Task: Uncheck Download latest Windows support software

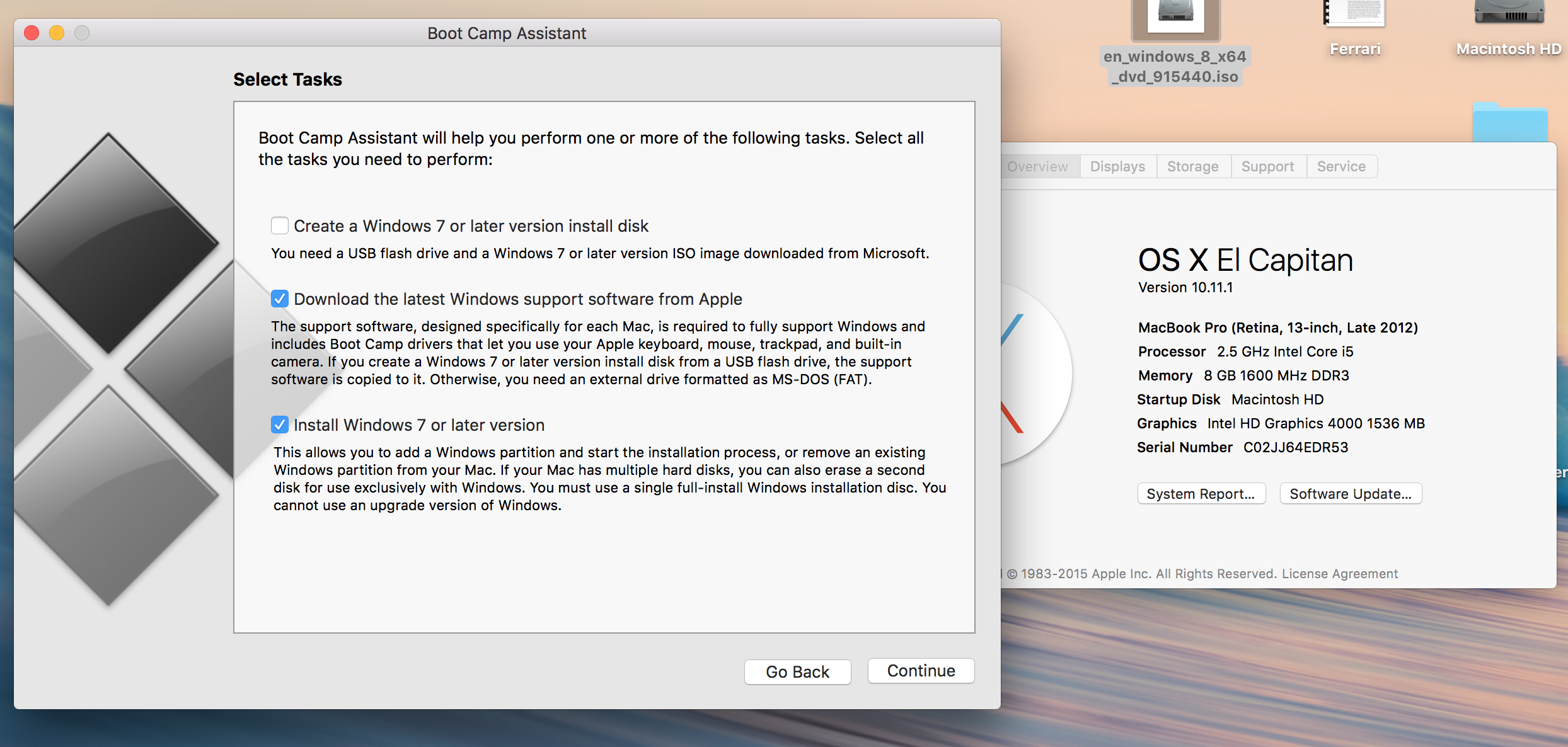Action: tap(280, 299)
